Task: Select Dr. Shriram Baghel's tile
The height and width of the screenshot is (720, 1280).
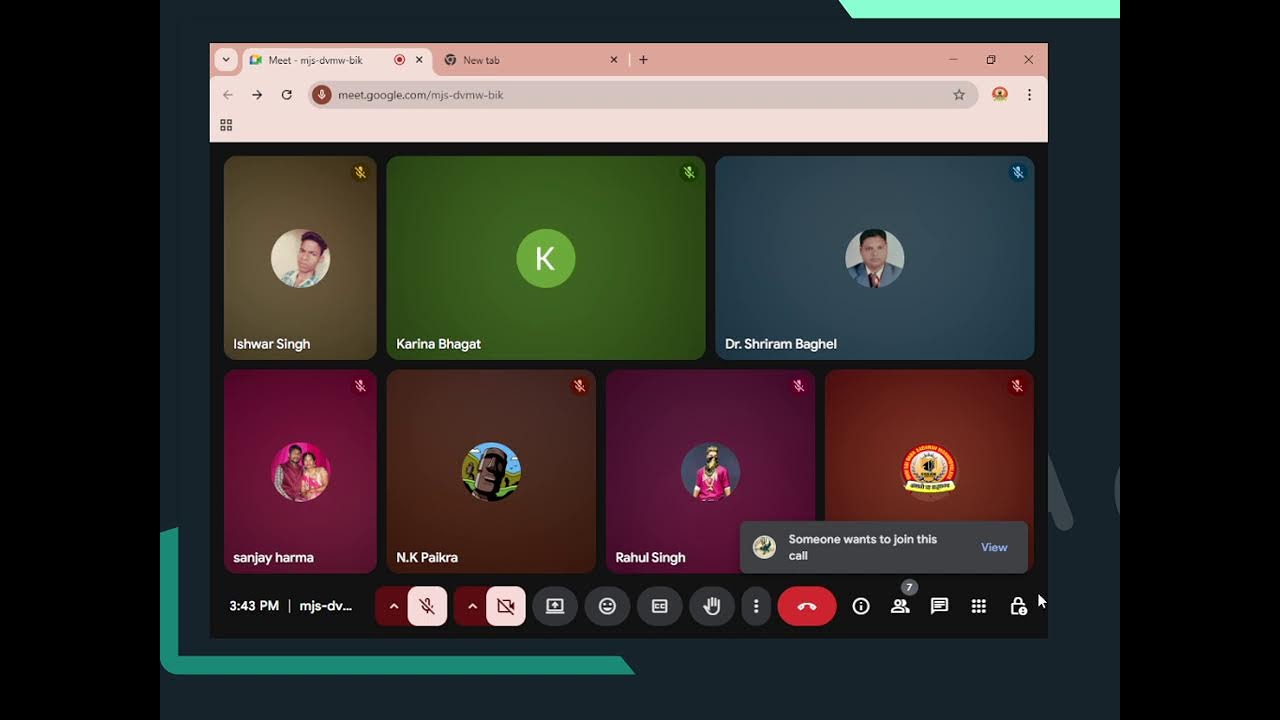Action: (875, 258)
